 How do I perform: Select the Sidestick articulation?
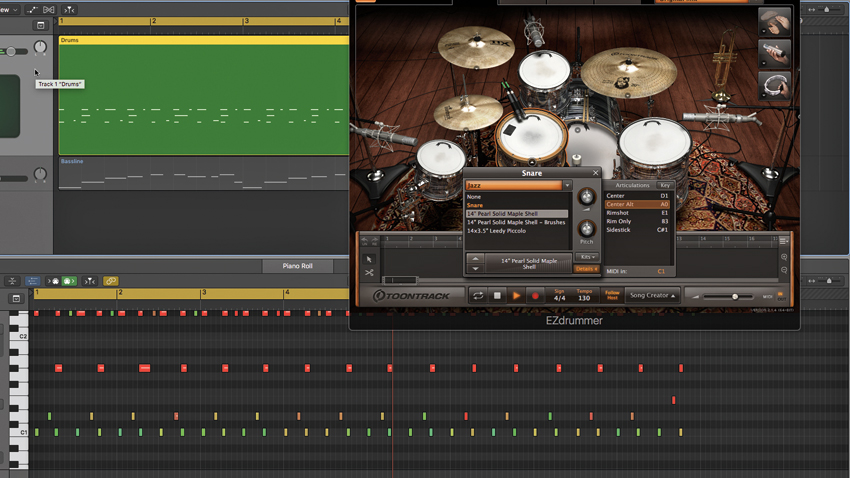coord(638,230)
